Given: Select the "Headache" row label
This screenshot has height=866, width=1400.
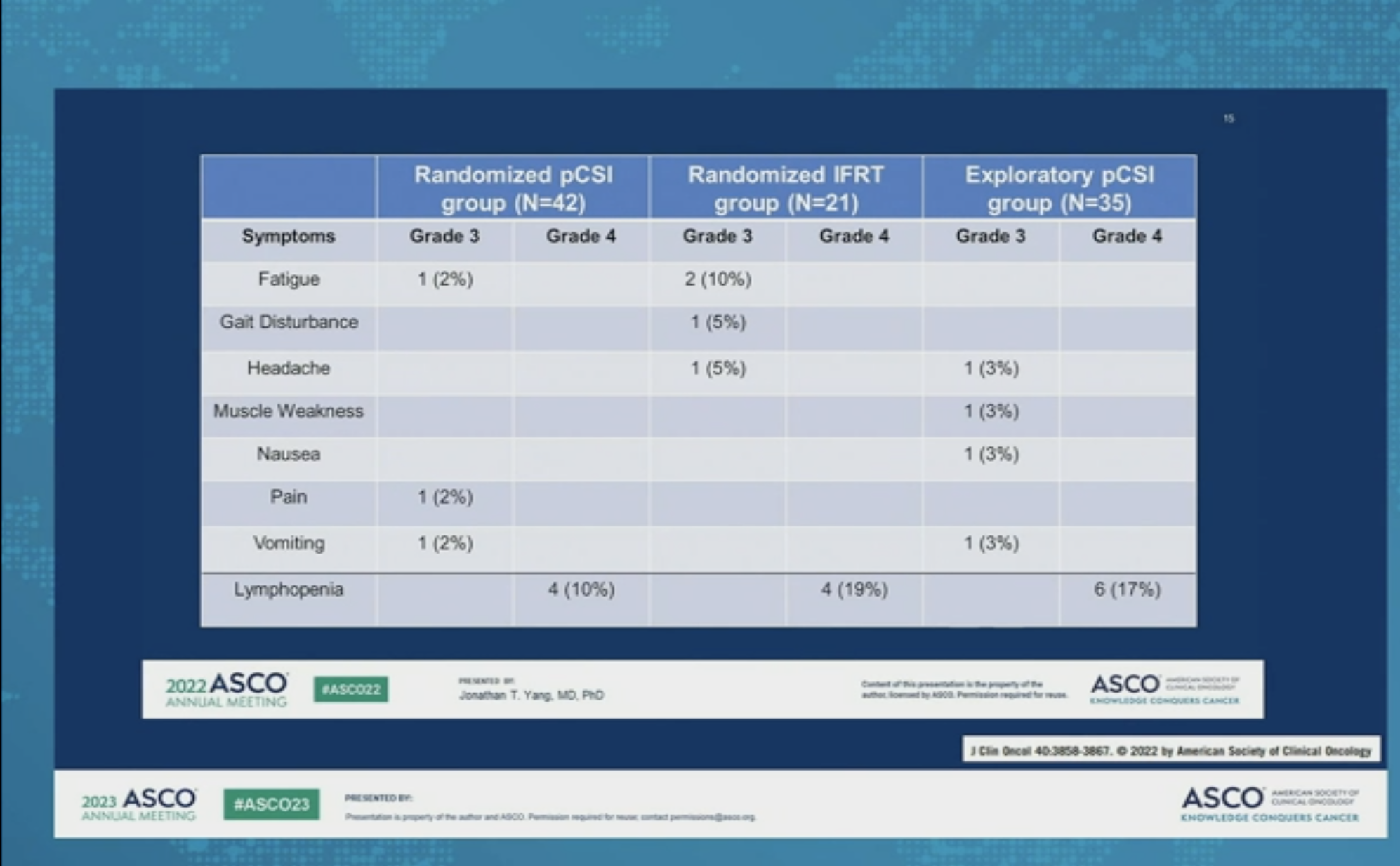Looking at the screenshot, I should 289,368.
